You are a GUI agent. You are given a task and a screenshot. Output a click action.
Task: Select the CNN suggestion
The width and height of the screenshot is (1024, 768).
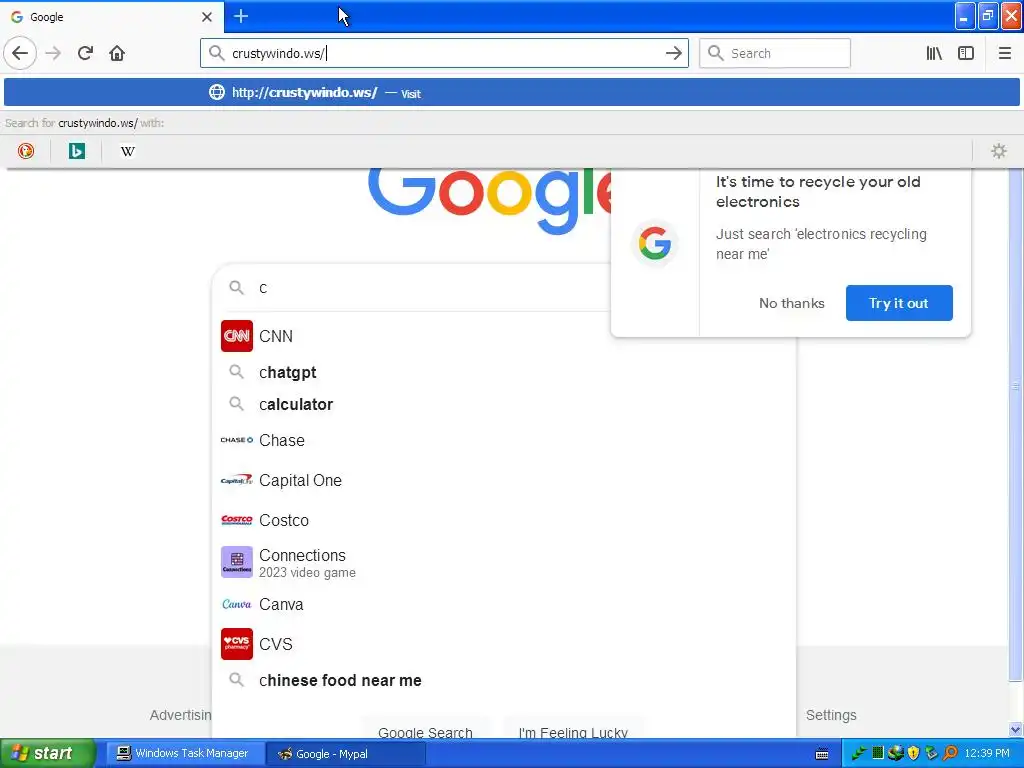pos(504,336)
